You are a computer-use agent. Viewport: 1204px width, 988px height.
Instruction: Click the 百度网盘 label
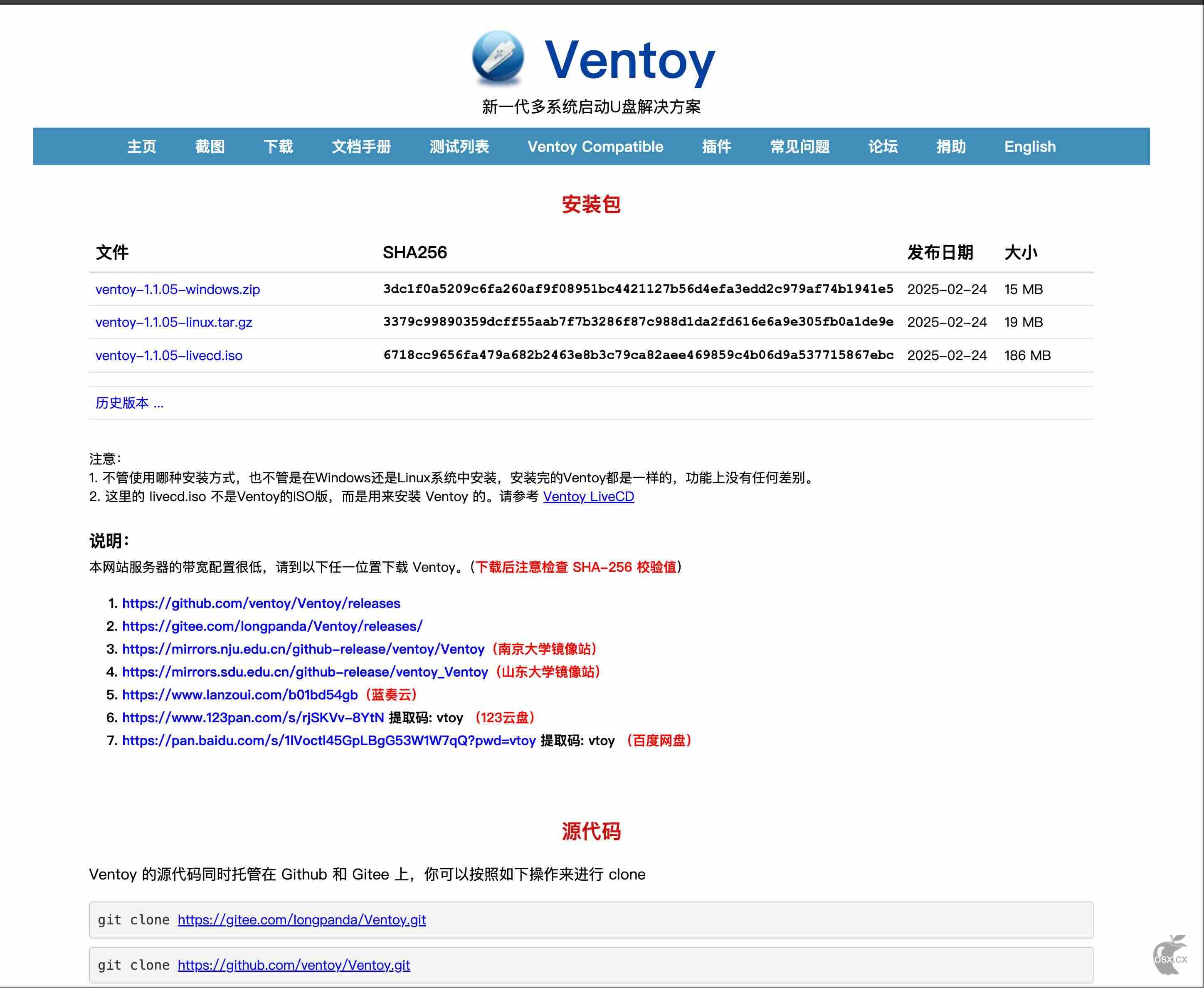point(659,741)
